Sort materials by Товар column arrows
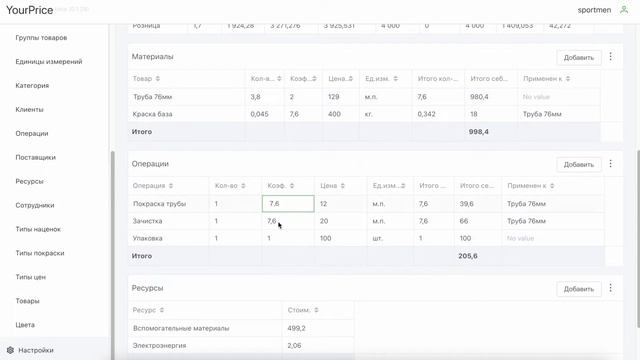 (x=158, y=78)
